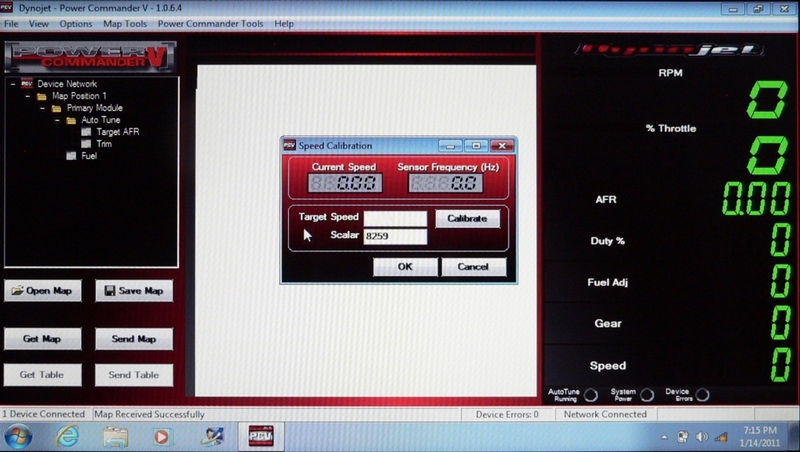Launch Windows Media Player from taskbar

(x=163, y=436)
